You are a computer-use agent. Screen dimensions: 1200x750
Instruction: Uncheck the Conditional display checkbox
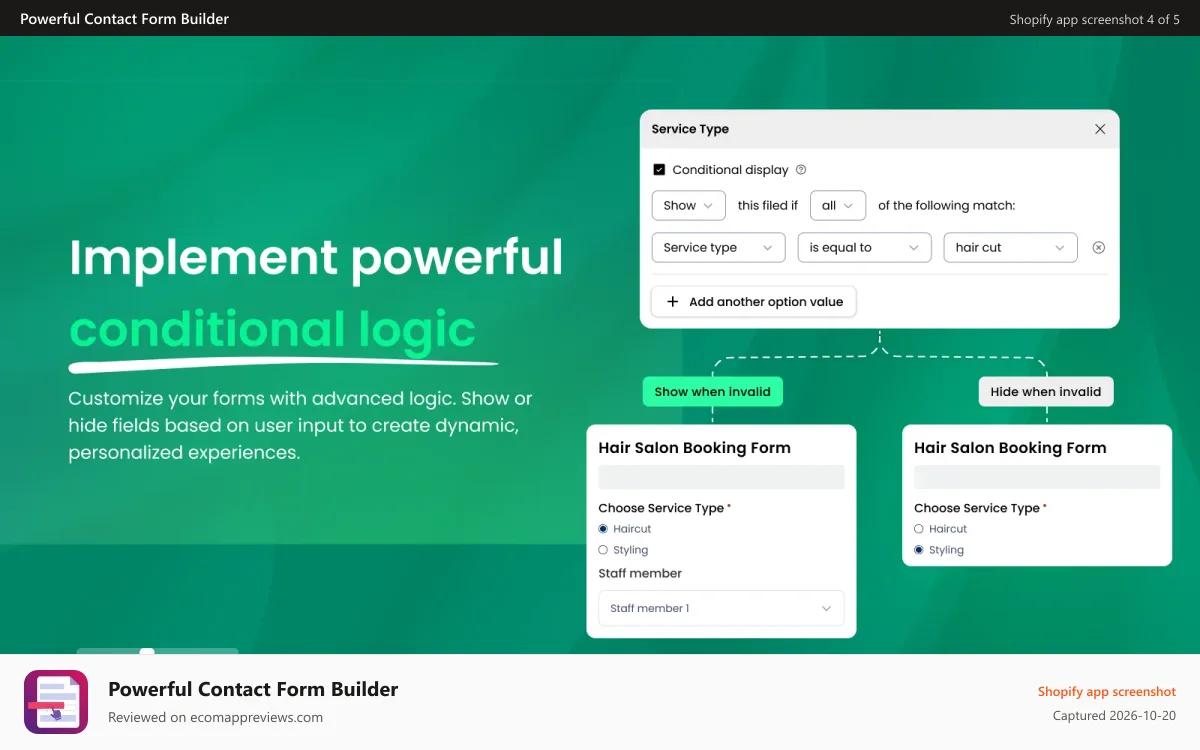[x=659, y=170]
